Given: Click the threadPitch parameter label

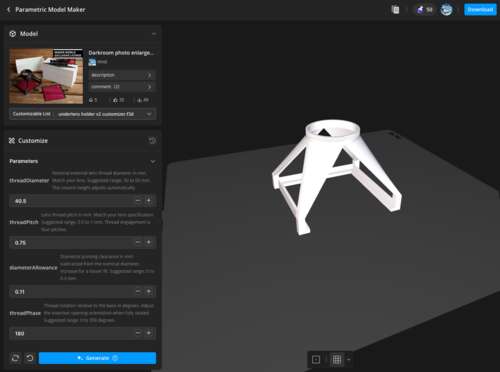Looking at the screenshot, I should click(24, 222).
